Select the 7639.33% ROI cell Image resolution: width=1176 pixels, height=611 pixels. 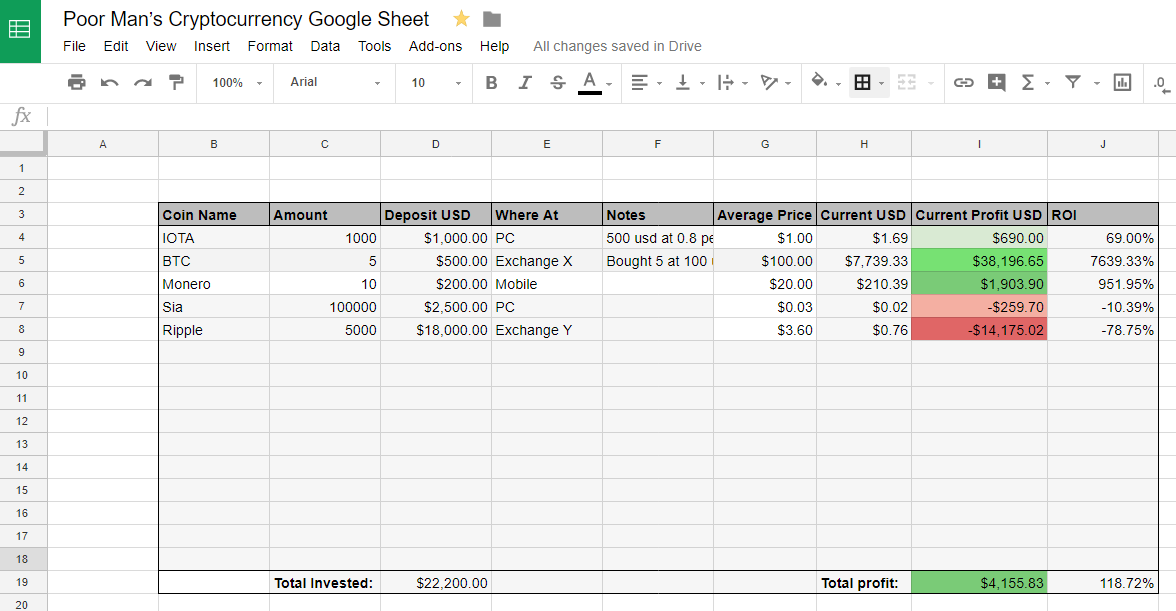click(1102, 261)
